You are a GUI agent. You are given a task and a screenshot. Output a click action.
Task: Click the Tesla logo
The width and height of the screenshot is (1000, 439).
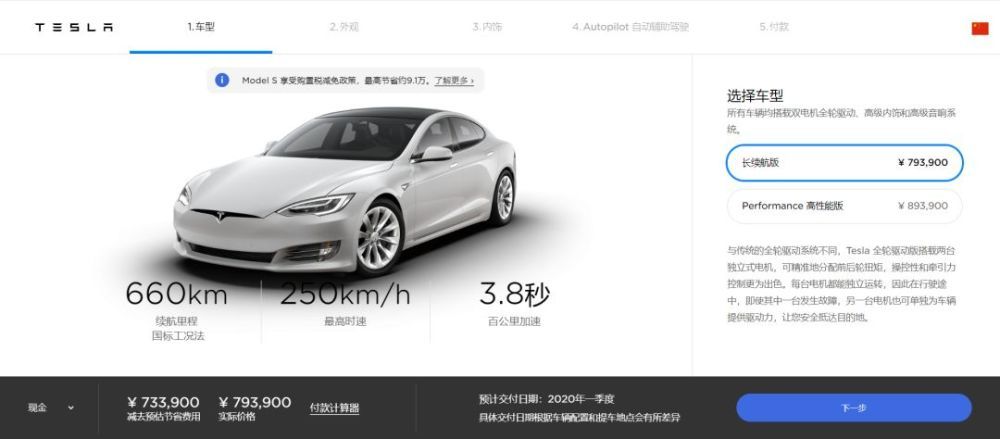tap(73, 27)
